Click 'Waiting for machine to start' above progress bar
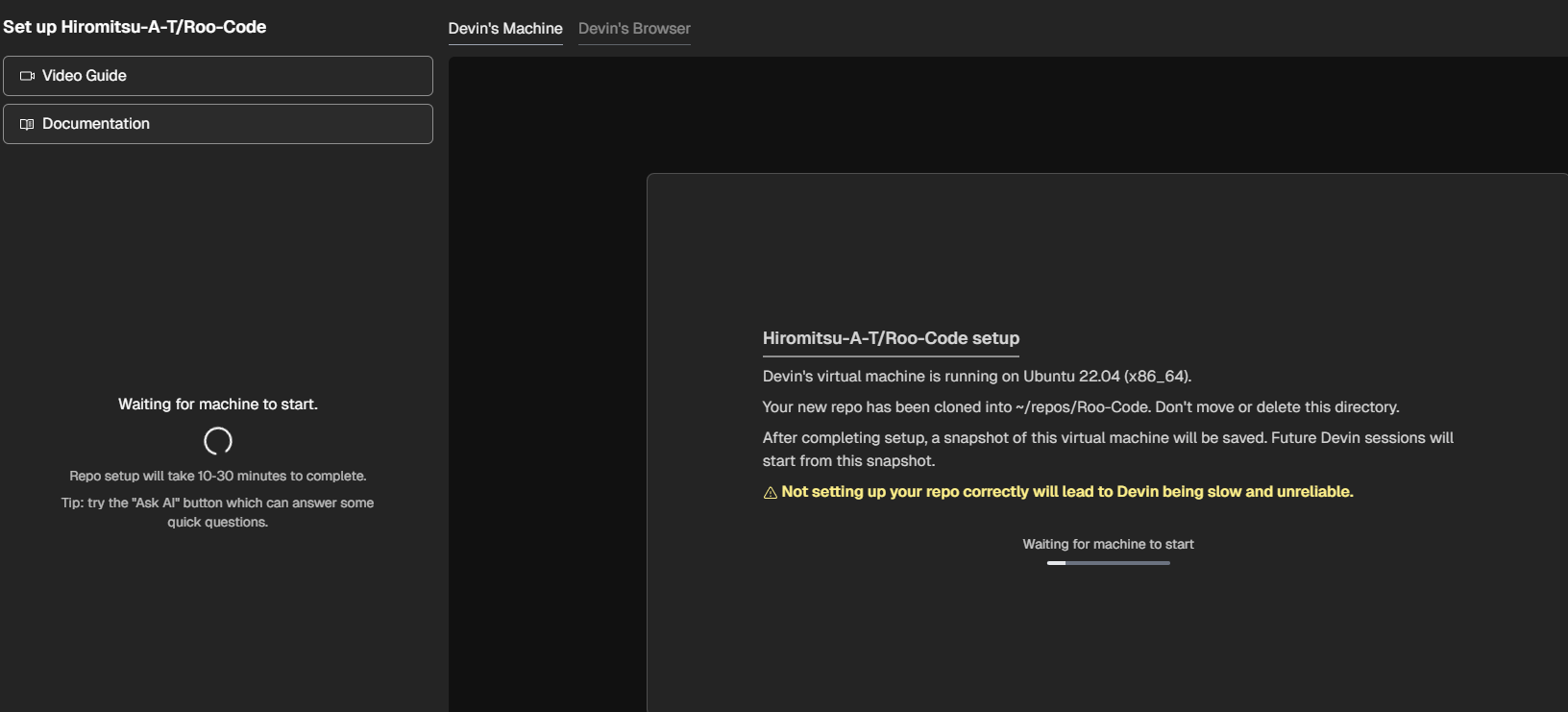The width and height of the screenshot is (1568, 712). coord(1108,544)
